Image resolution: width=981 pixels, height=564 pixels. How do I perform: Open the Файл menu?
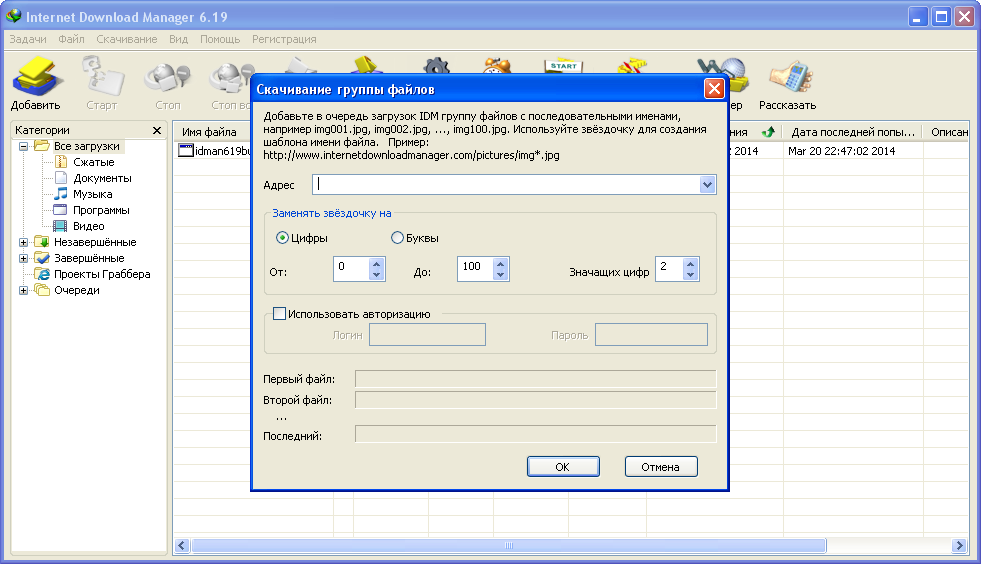71,39
